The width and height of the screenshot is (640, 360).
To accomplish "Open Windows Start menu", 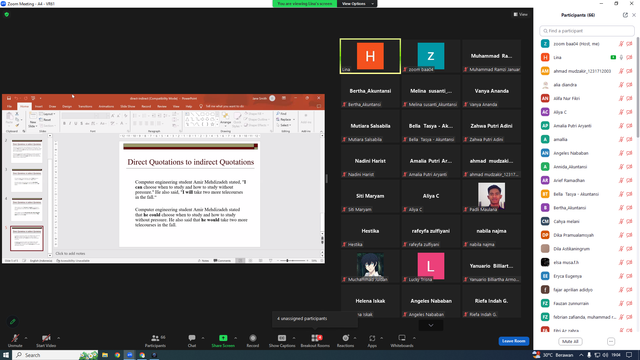I will pos(6,355).
